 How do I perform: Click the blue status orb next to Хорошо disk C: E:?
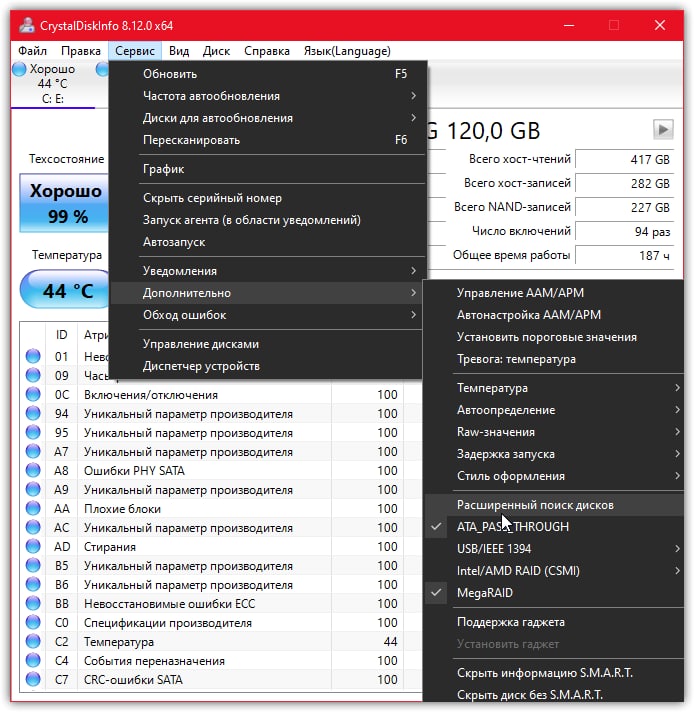click(20, 69)
